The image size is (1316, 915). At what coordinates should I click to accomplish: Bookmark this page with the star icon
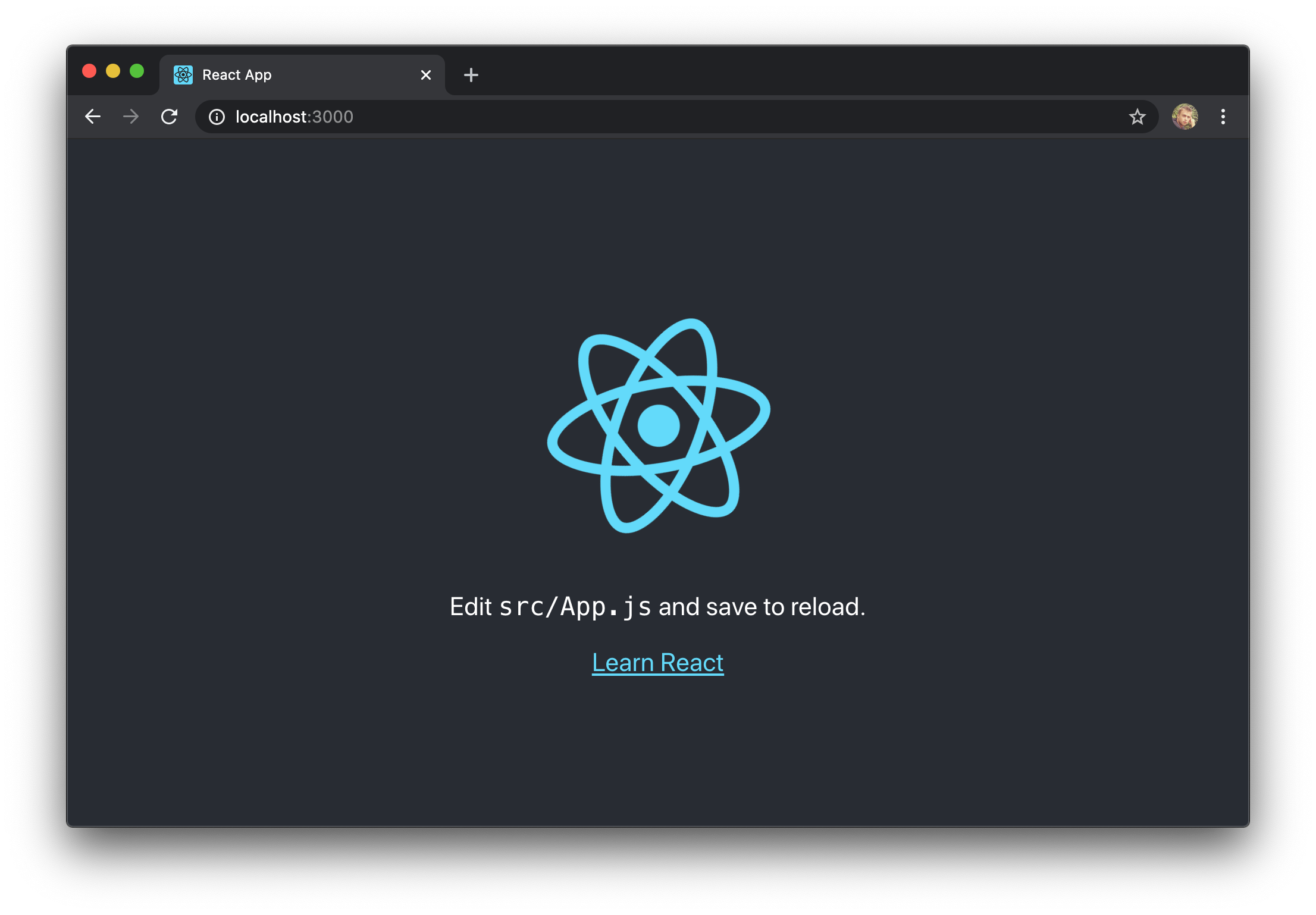tap(1137, 117)
